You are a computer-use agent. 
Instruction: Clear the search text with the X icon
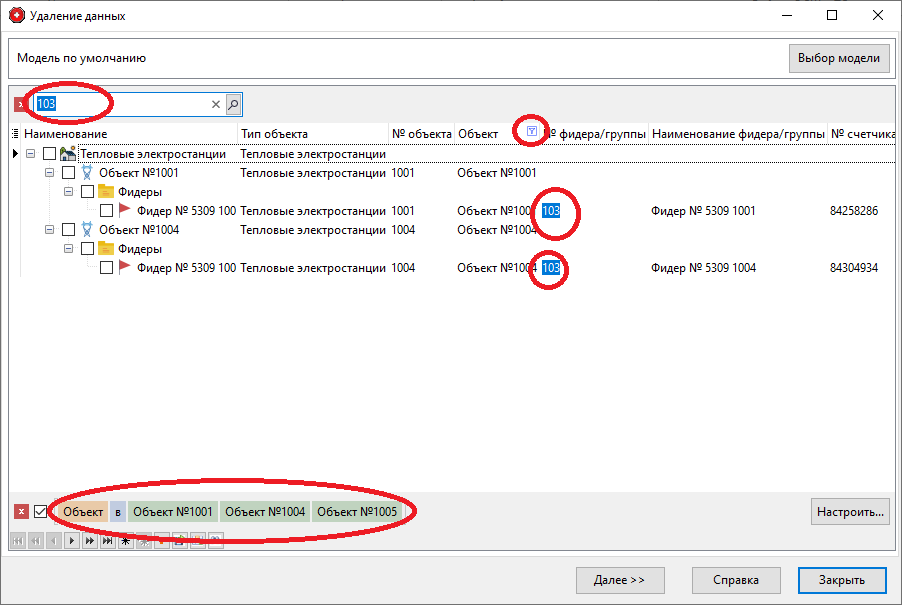[215, 104]
